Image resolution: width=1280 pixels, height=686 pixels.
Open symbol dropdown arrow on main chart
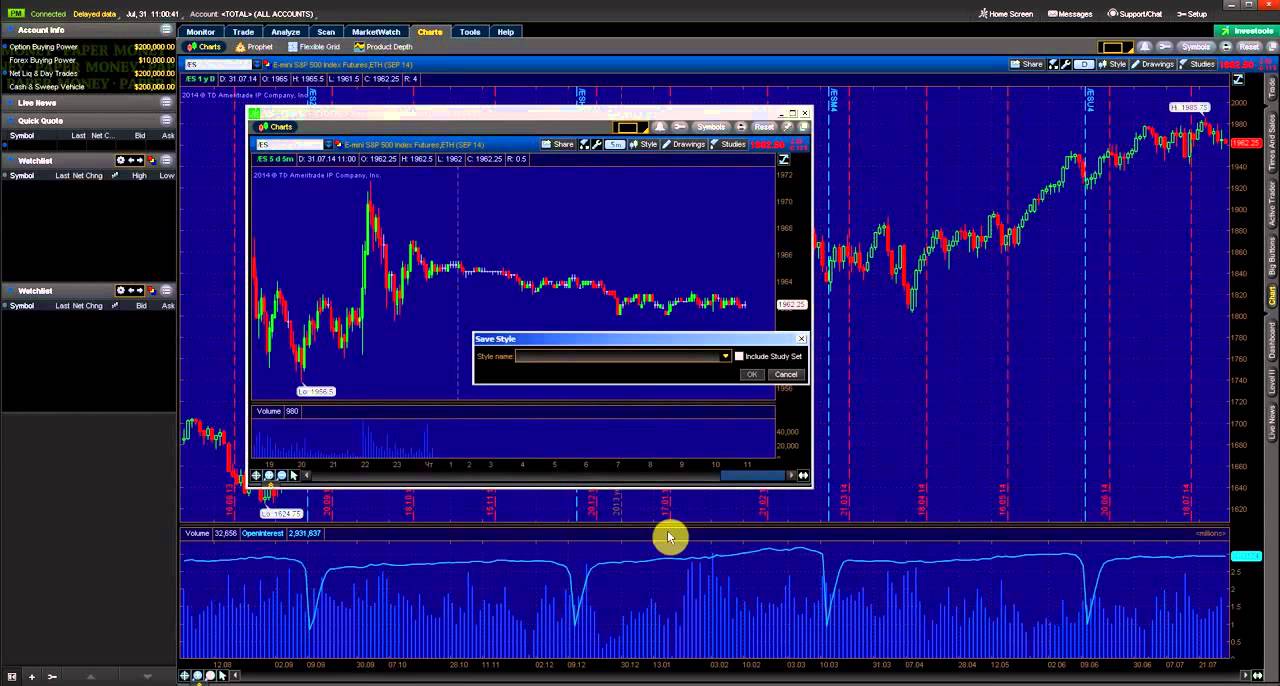click(257, 64)
